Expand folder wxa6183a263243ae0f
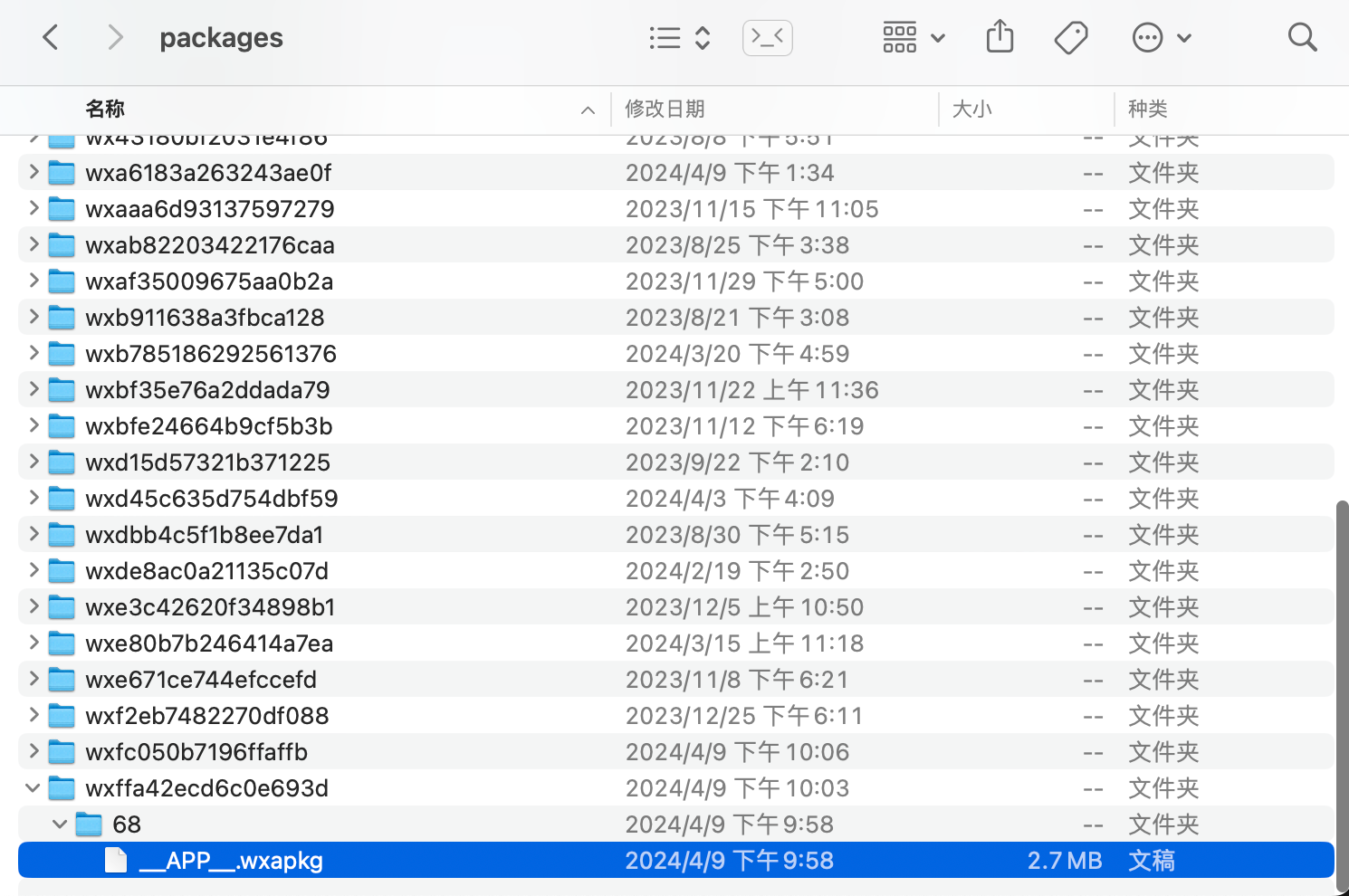This screenshot has height=896, width=1349. [x=33, y=172]
